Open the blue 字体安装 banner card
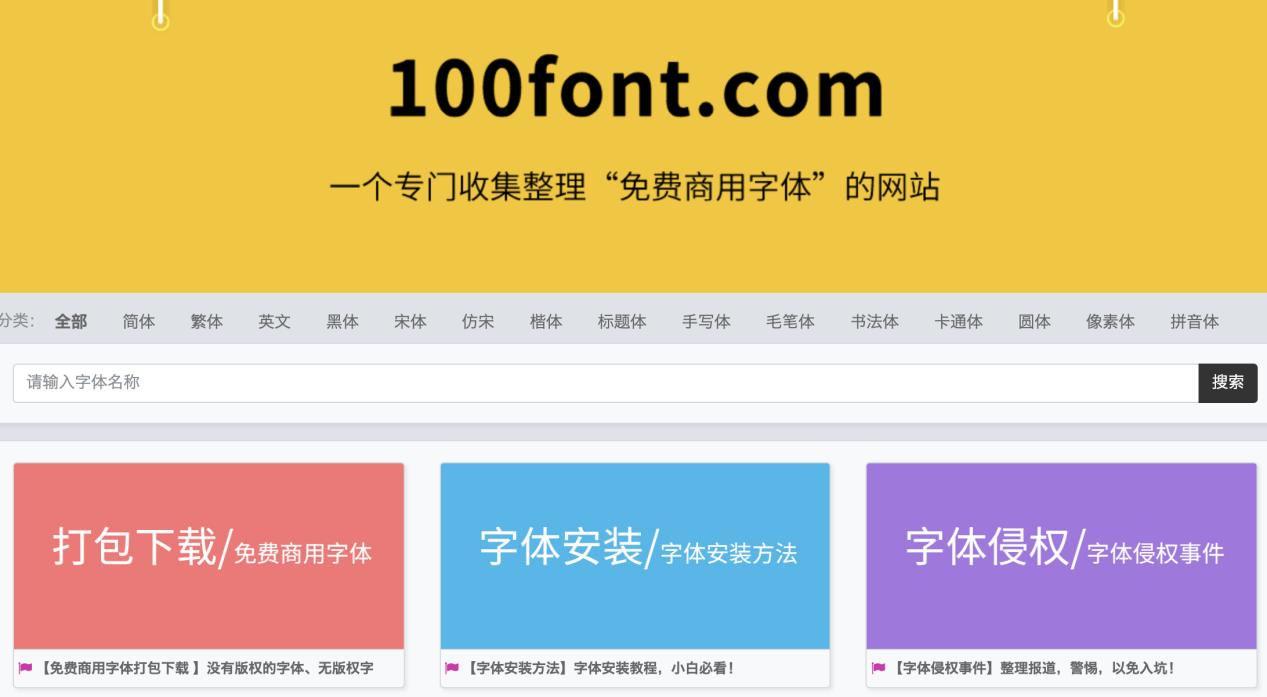Image resolution: width=1267 pixels, height=697 pixels. pos(635,555)
